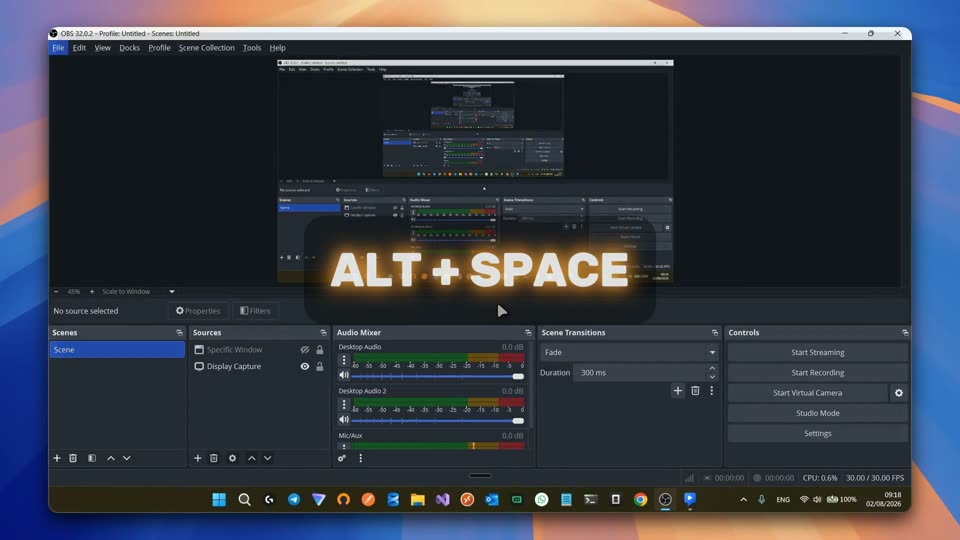This screenshot has height=540, width=960.
Task: Open Desktop Audio three-dot options menu
Action: point(344,360)
